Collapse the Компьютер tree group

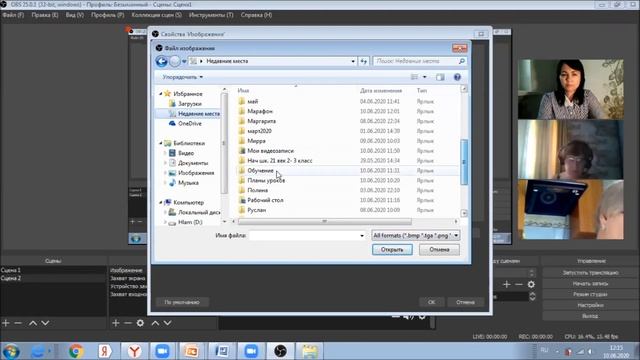161,202
